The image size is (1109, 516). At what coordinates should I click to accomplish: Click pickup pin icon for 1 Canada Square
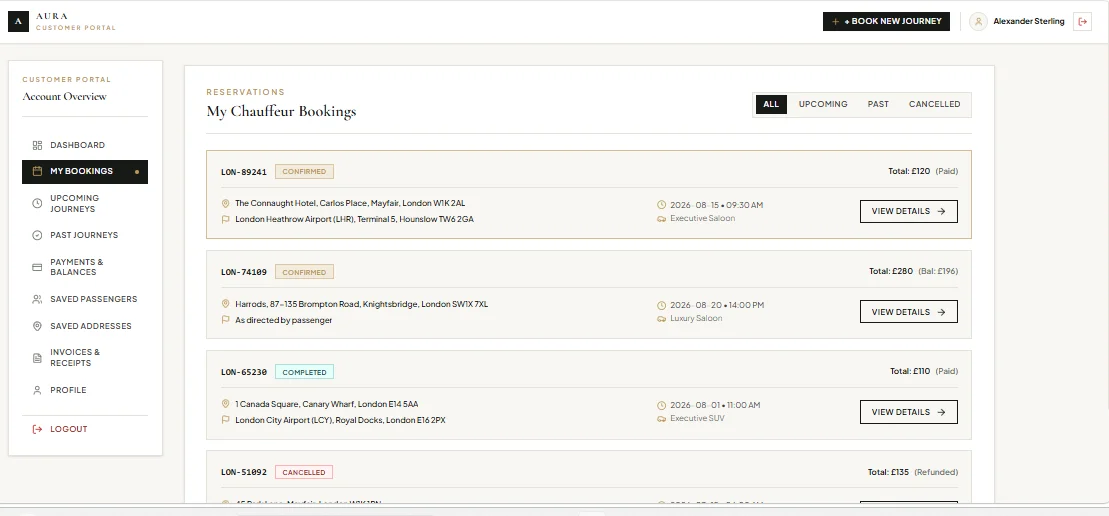pos(226,404)
